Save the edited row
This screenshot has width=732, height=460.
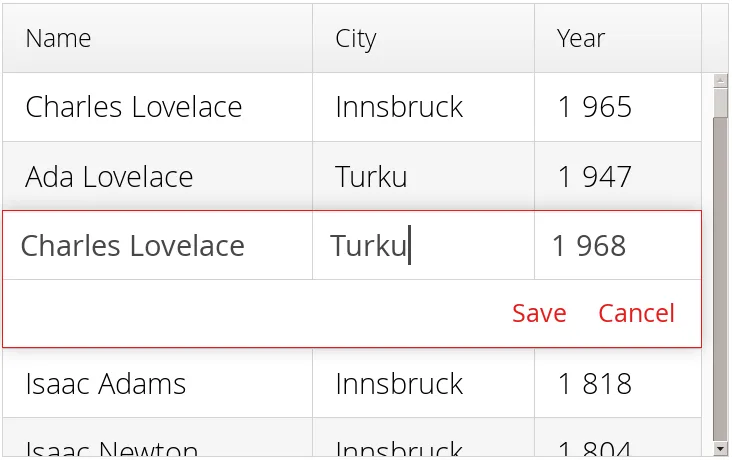pyautogui.click(x=539, y=313)
